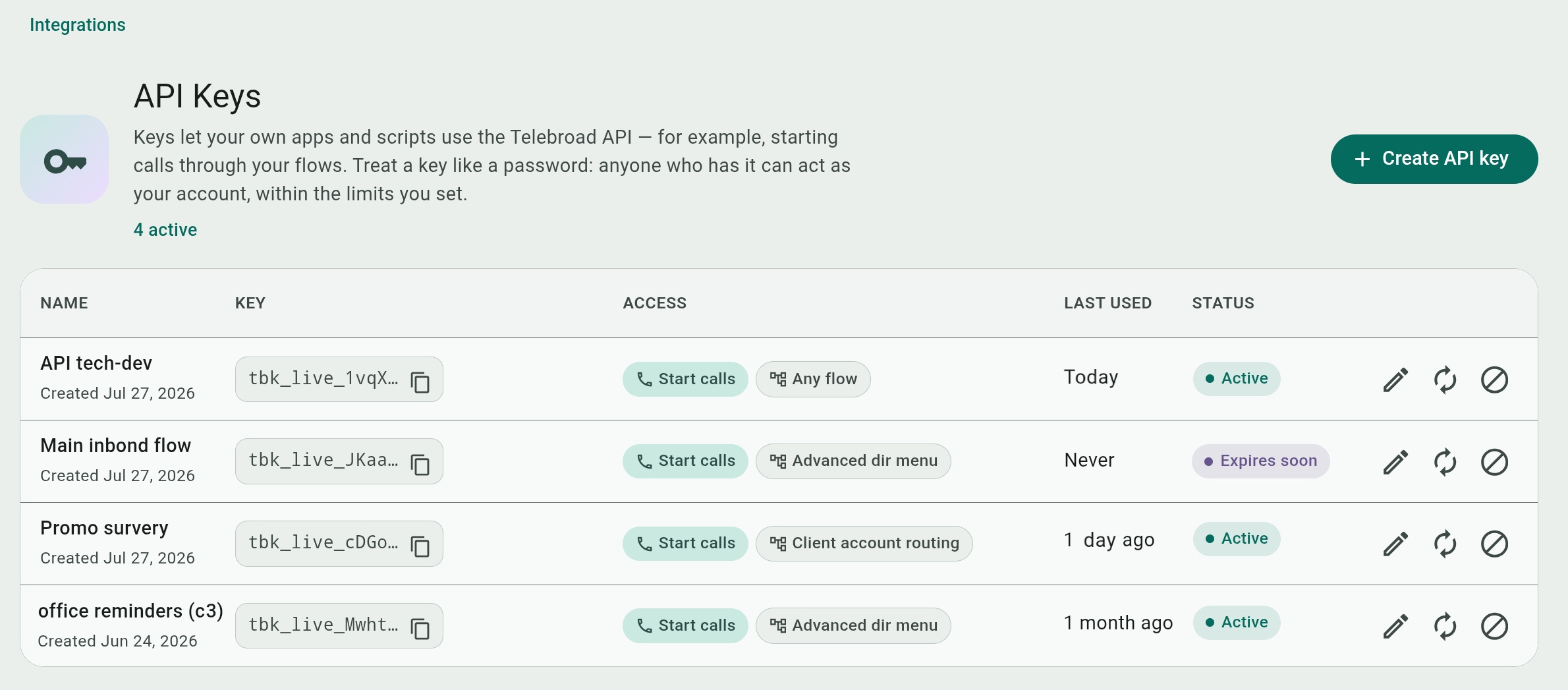Screen dimensions: 1568x690
Task: Click the 4 active link
Action: point(165,229)
